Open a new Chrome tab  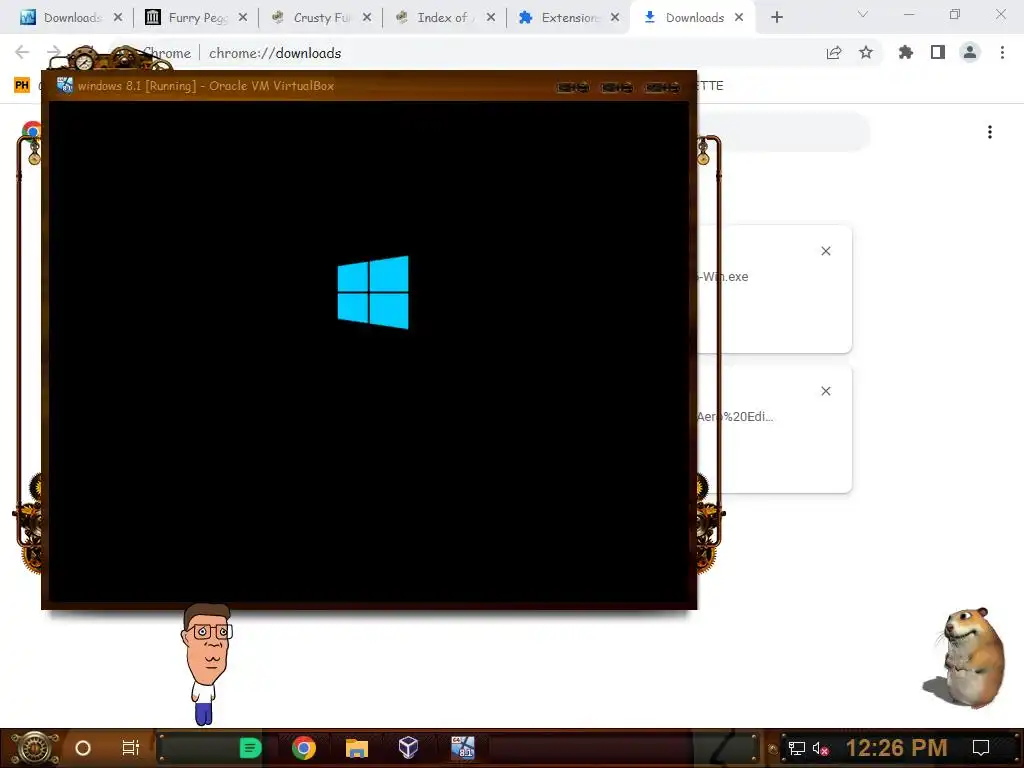[x=776, y=18]
